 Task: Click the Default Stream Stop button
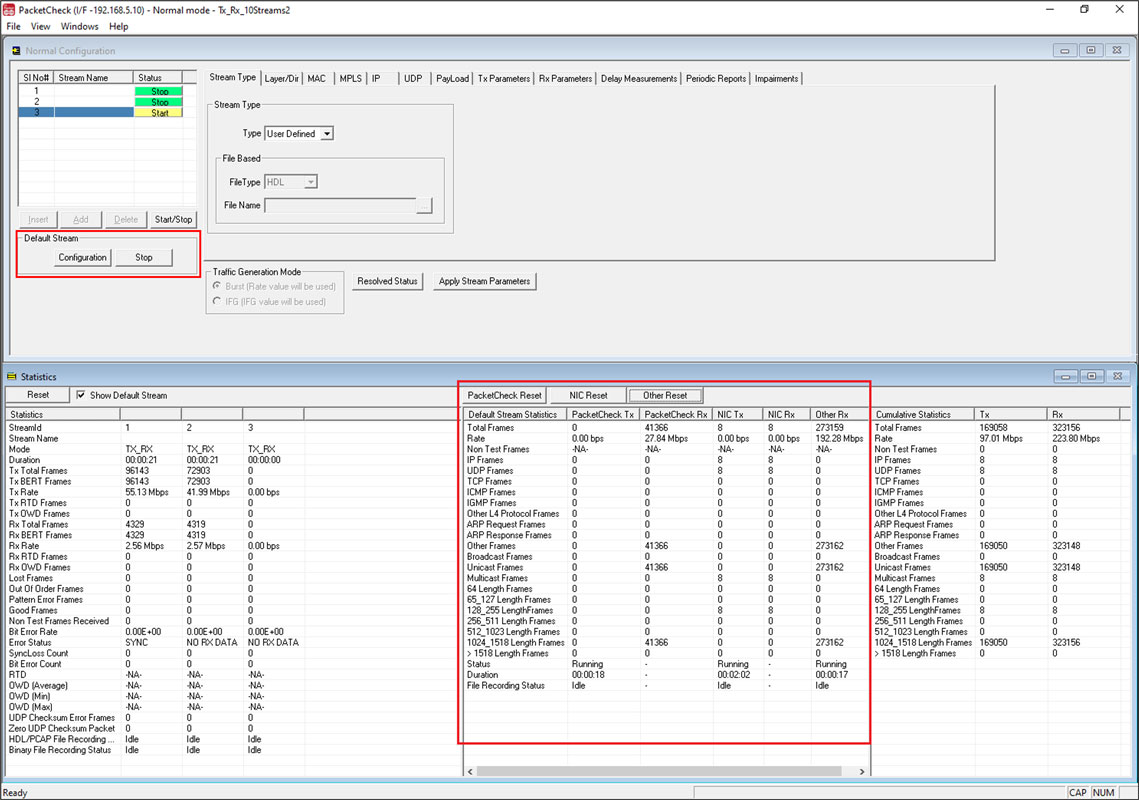click(144, 257)
